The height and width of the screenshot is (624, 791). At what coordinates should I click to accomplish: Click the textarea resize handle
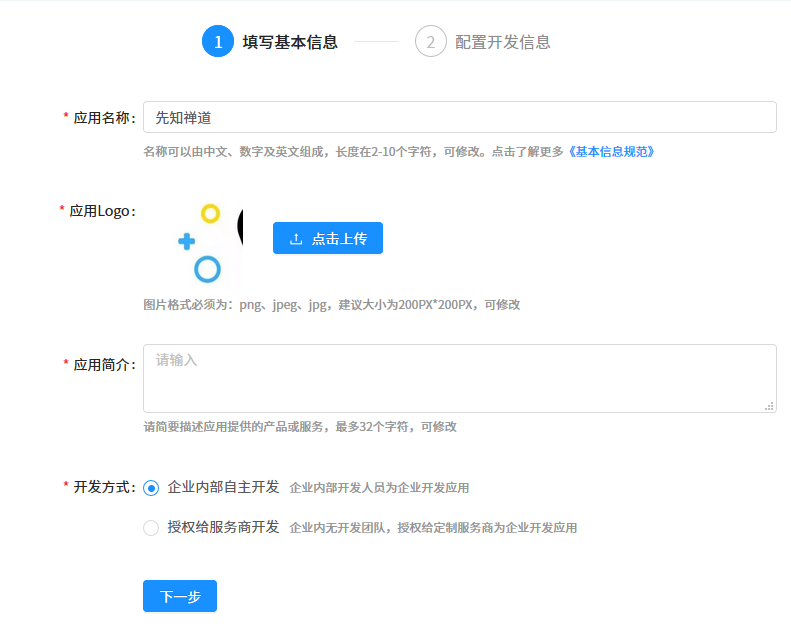coord(769,406)
